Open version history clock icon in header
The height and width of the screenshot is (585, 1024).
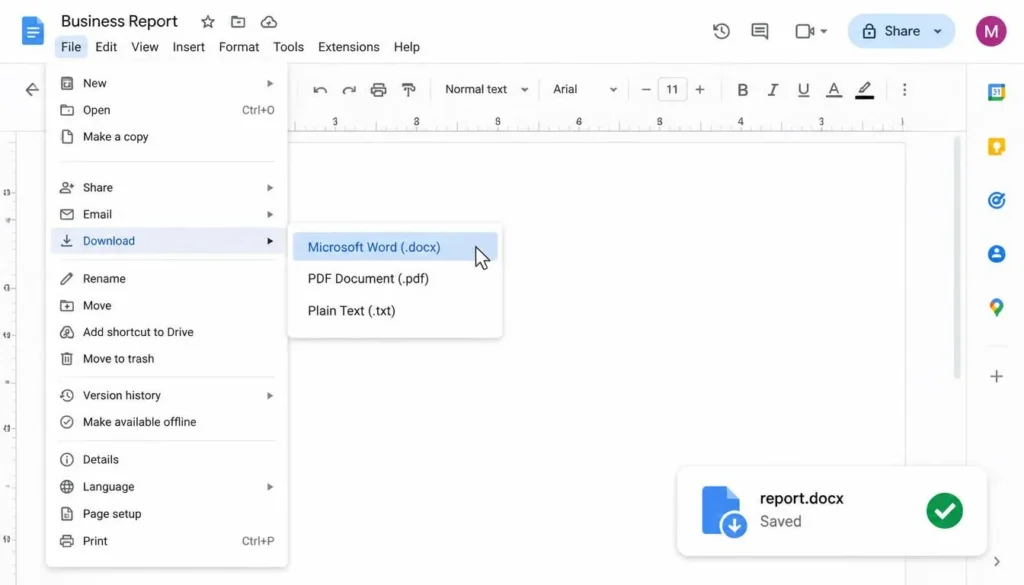point(721,31)
